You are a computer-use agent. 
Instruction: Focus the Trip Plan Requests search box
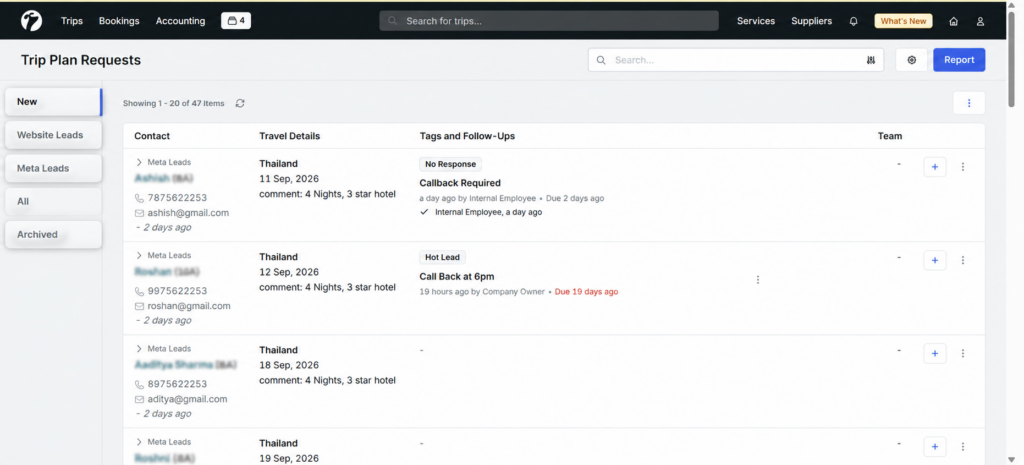pyautogui.click(x=735, y=60)
